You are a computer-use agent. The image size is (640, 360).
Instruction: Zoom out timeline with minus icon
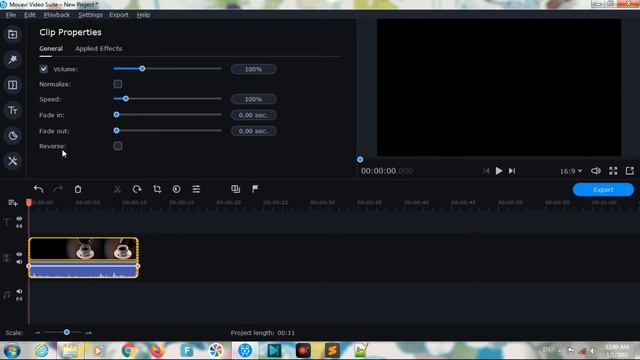coord(38,333)
